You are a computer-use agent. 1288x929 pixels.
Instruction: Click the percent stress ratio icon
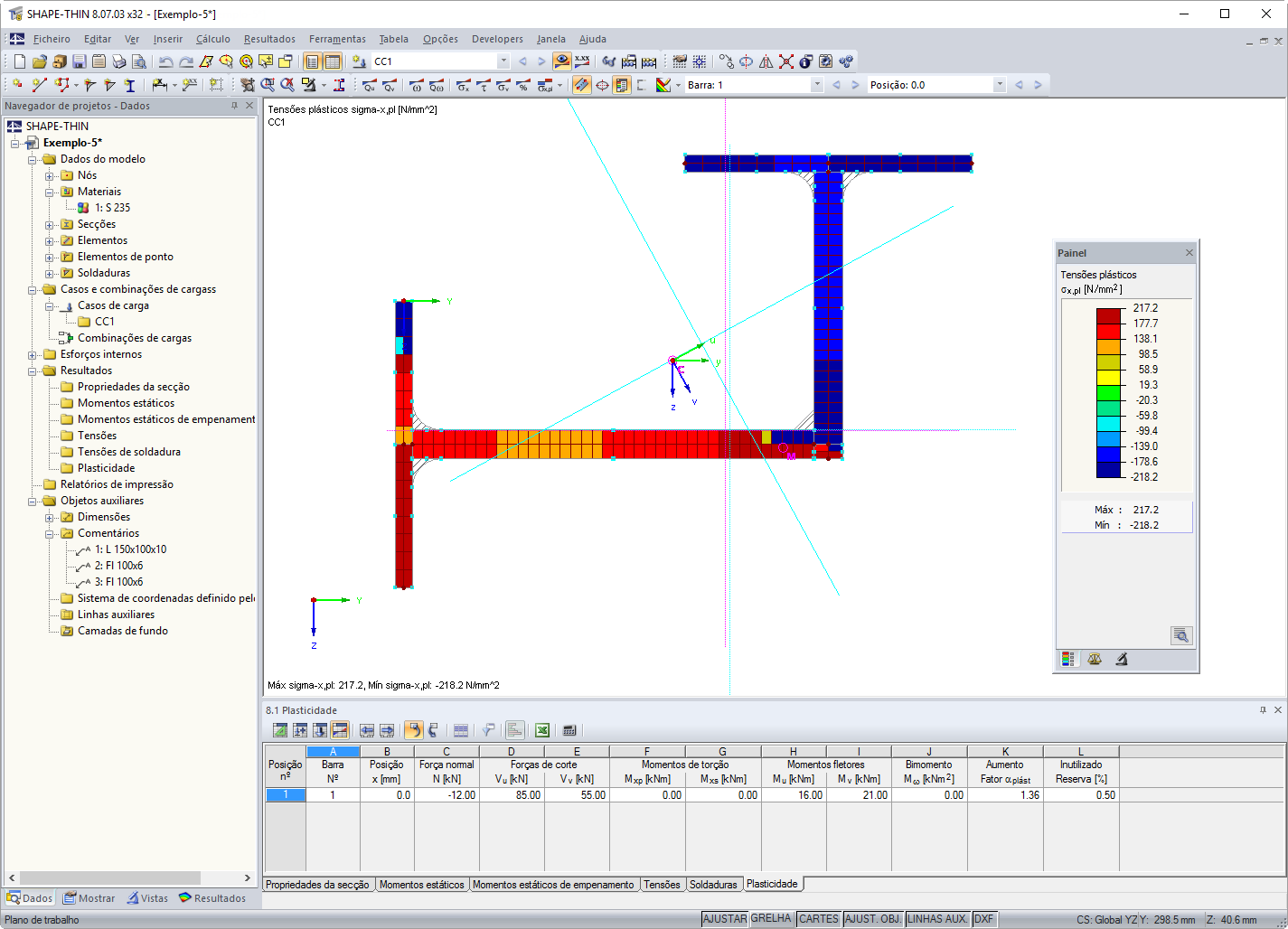point(523,85)
